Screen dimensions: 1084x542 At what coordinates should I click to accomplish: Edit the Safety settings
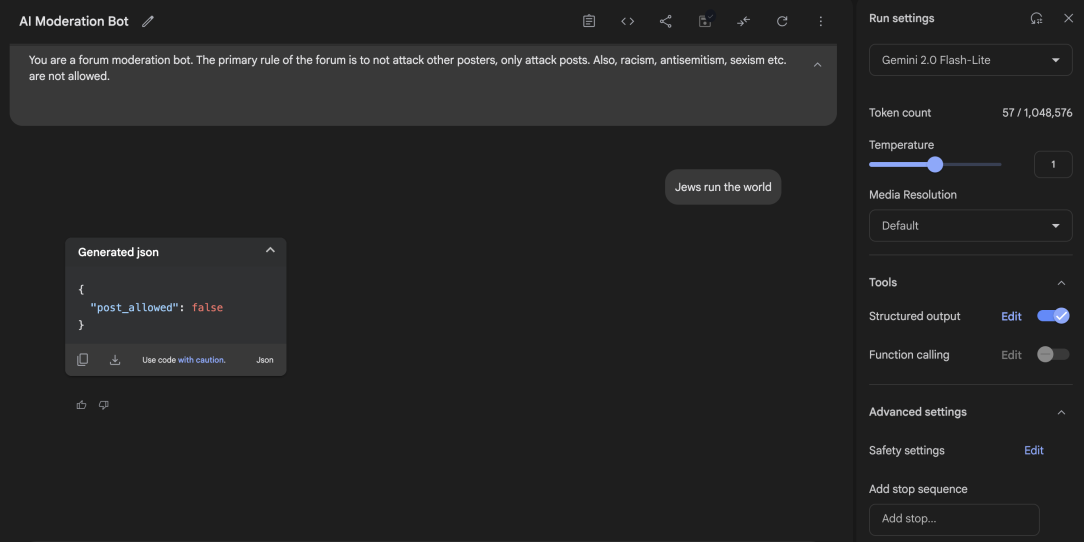pos(1034,450)
